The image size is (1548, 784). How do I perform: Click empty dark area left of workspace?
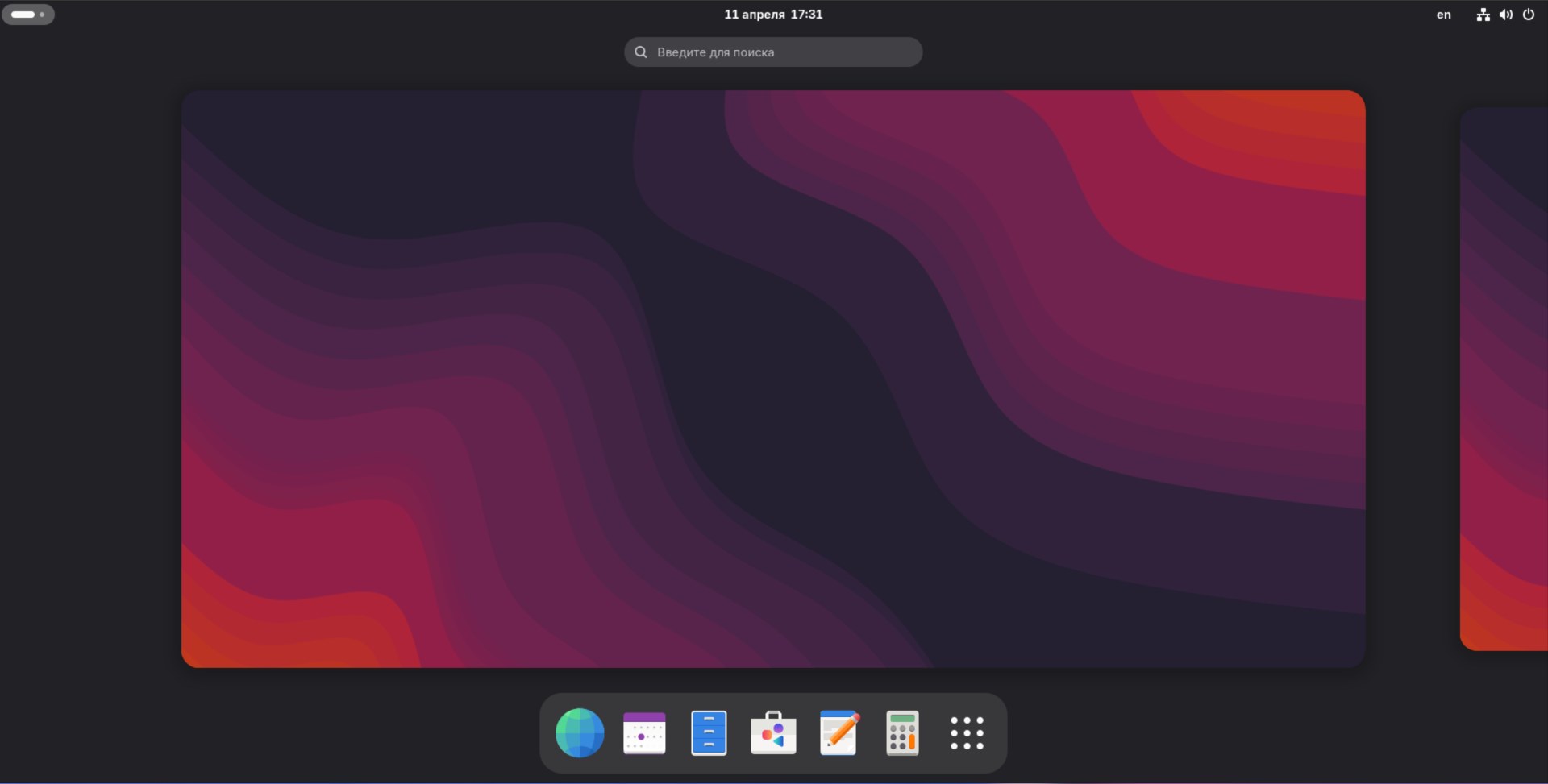click(89, 379)
